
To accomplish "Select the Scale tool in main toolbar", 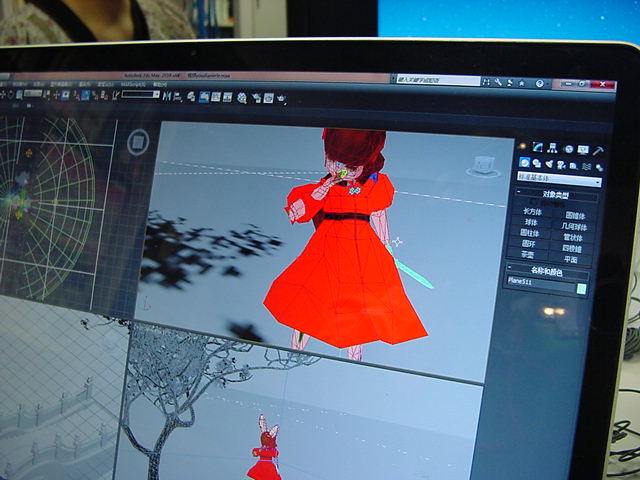I will [x=19, y=95].
